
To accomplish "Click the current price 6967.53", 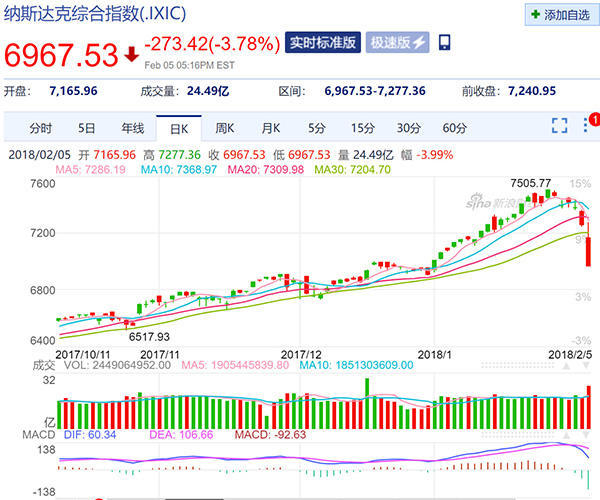I will coord(61,55).
